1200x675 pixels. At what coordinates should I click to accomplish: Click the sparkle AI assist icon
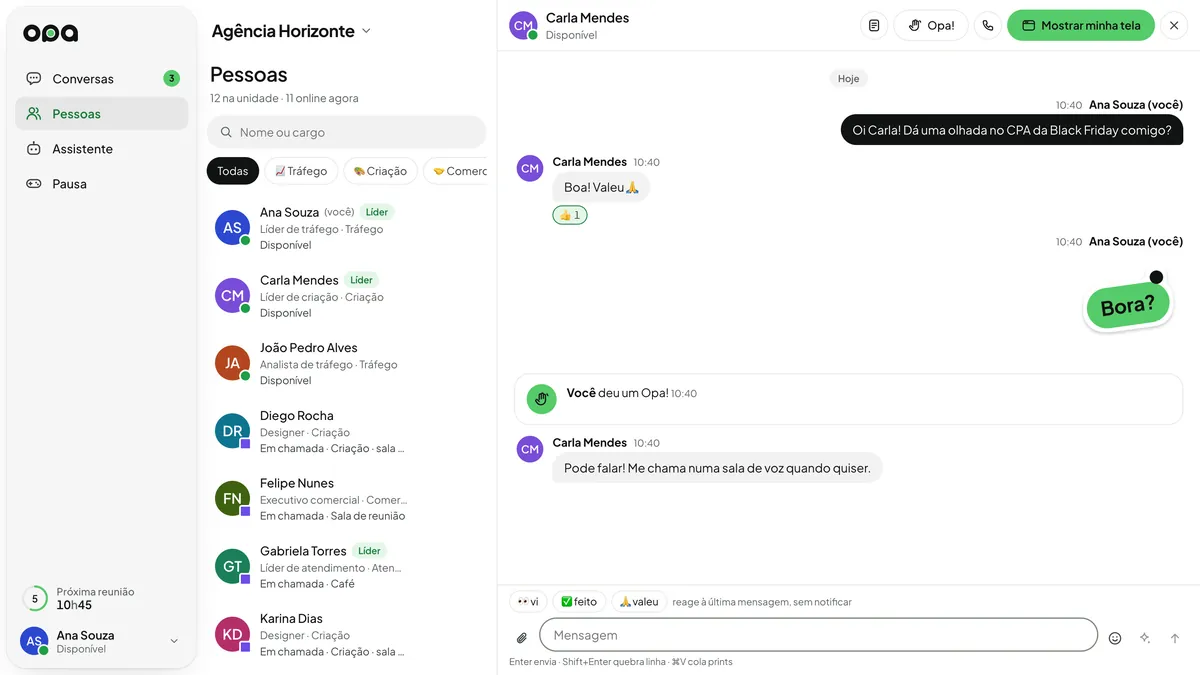coord(1145,638)
